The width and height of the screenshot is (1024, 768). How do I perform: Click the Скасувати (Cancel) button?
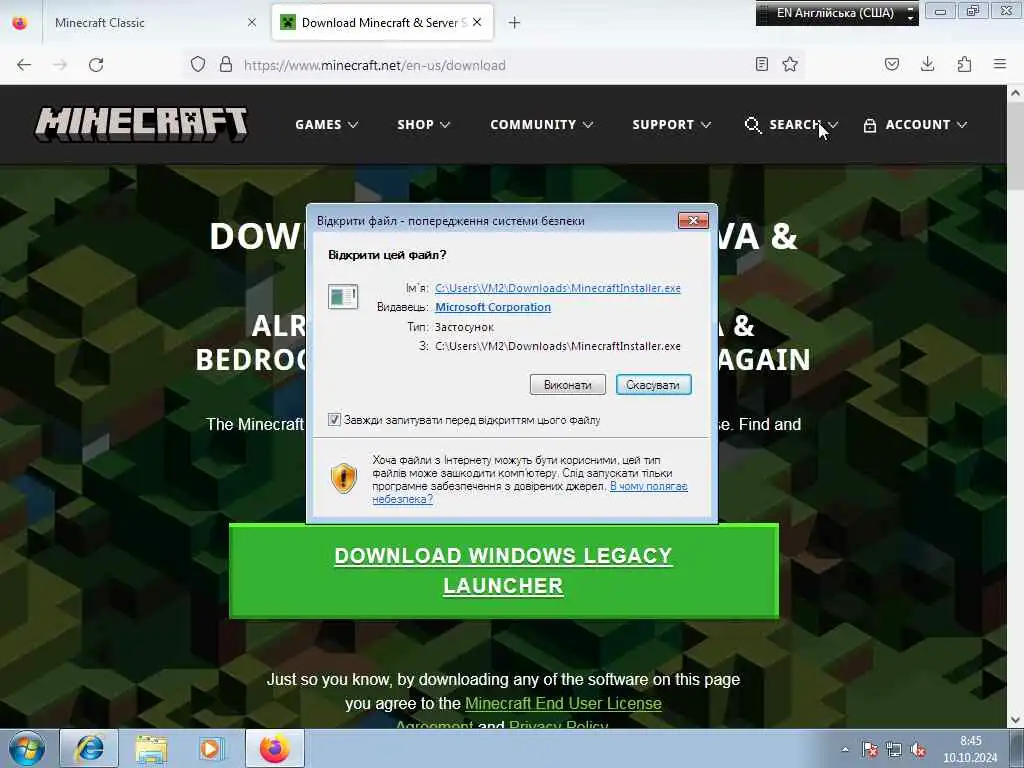pos(653,385)
